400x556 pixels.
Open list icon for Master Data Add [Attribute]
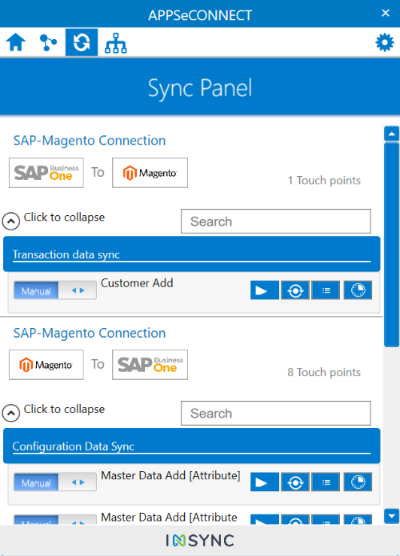(x=326, y=482)
